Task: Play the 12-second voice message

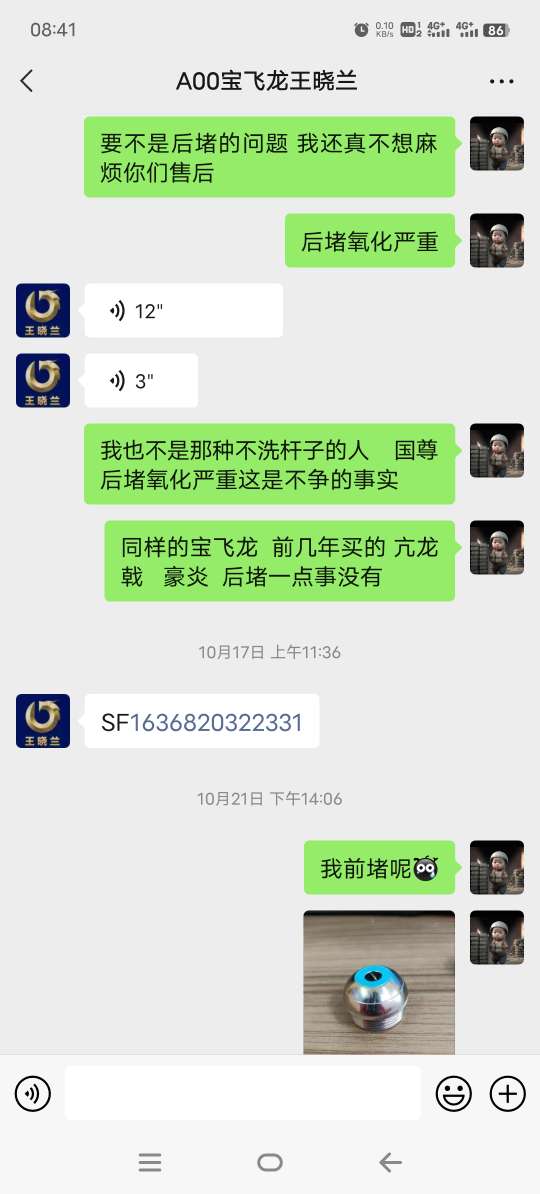Action: (184, 311)
